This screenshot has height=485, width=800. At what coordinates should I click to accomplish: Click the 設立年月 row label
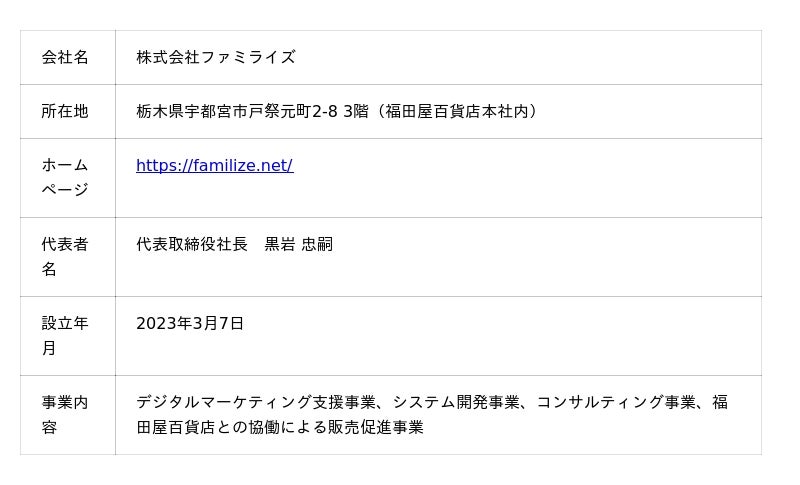pyautogui.click(x=65, y=335)
